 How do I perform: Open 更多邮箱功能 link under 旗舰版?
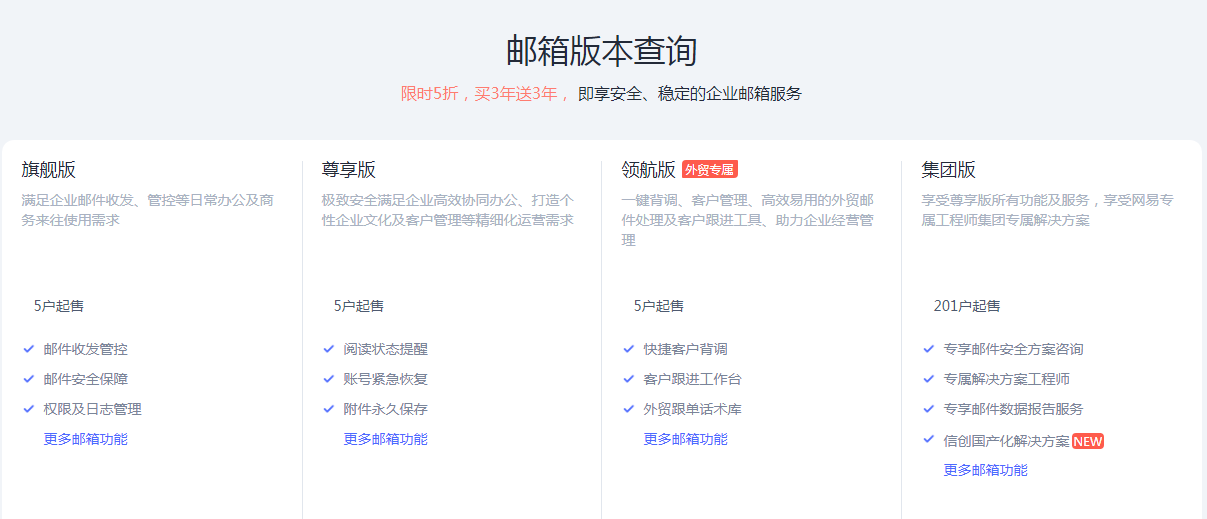pos(85,439)
